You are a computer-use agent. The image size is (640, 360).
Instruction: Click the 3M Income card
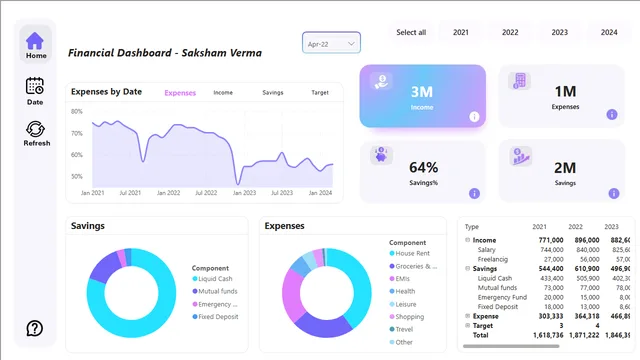click(x=422, y=96)
